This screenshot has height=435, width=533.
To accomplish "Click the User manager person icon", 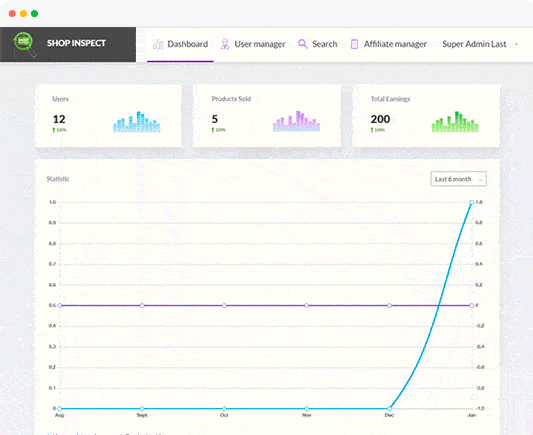I will coord(225,44).
